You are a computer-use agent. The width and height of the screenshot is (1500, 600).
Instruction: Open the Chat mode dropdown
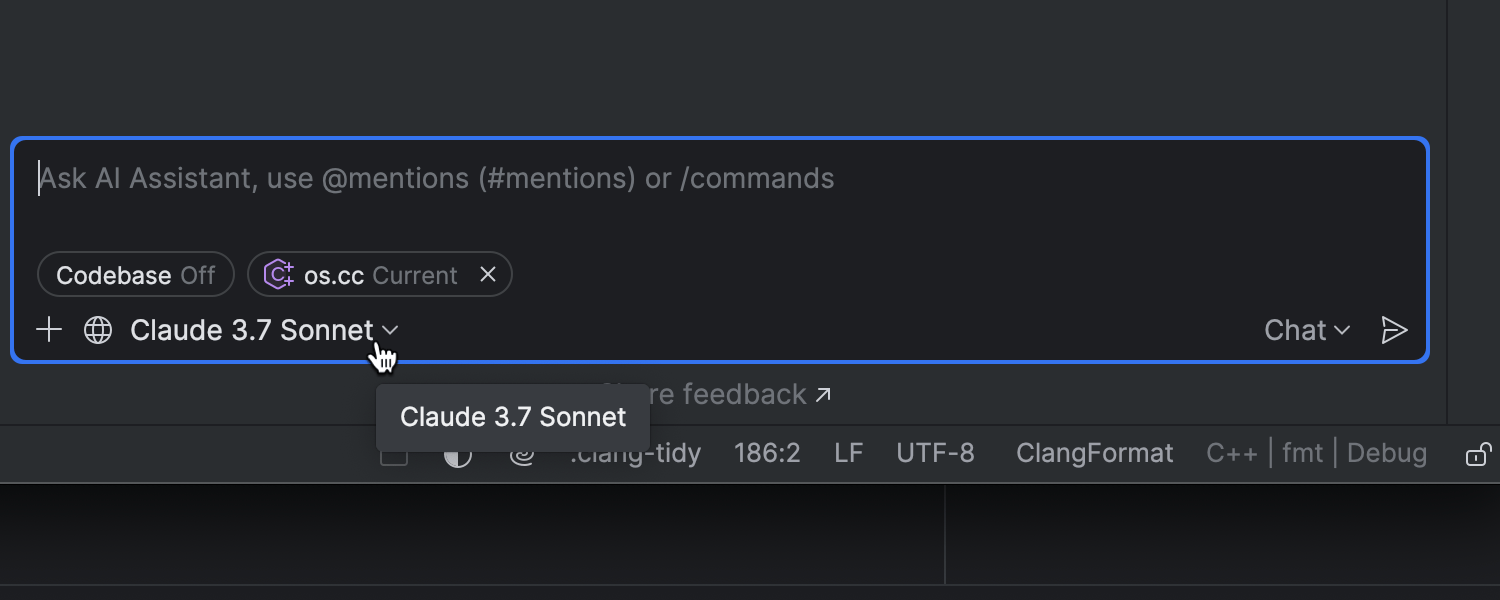coord(1306,330)
